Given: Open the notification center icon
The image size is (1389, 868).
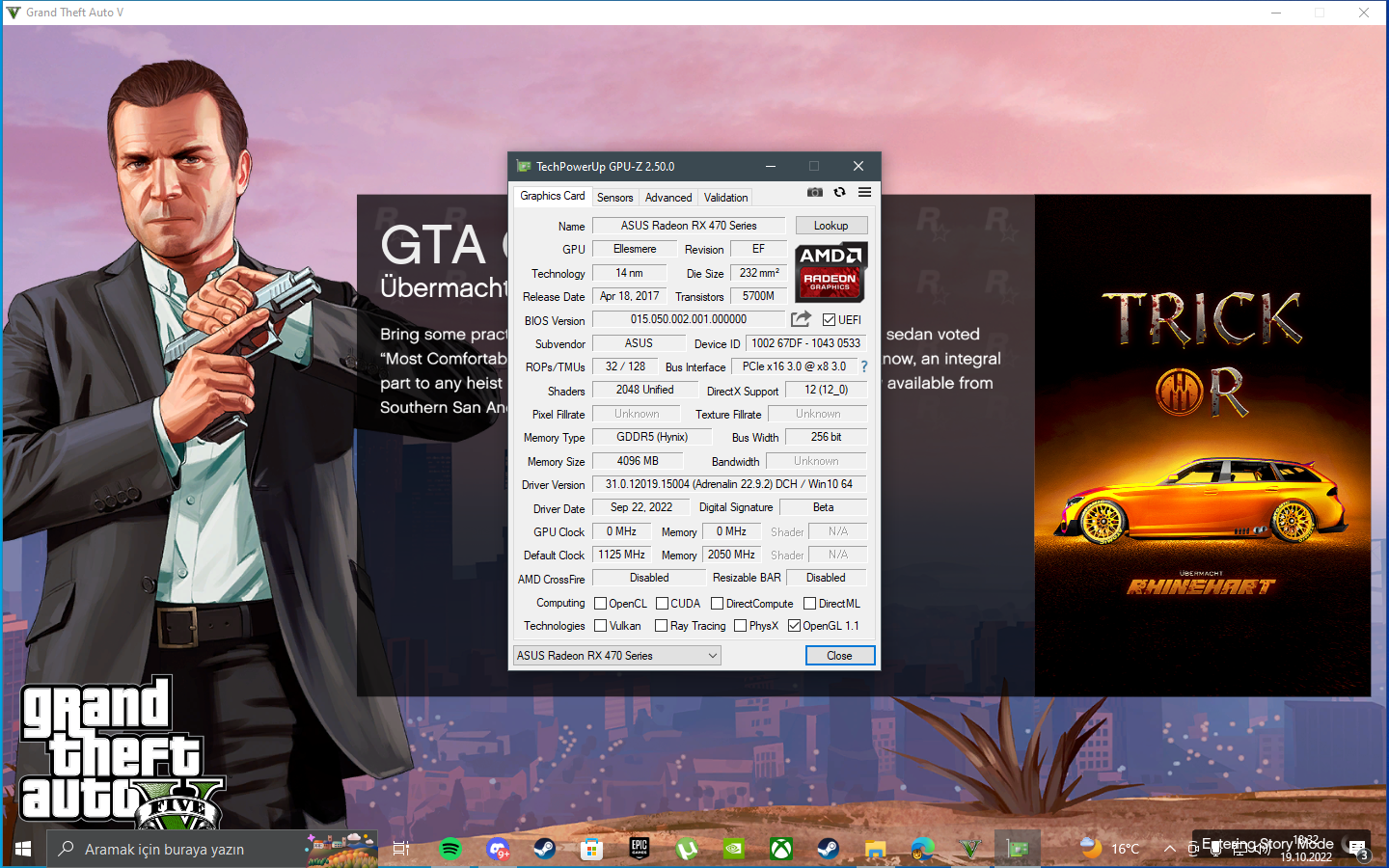Looking at the screenshot, I should coord(1357,849).
